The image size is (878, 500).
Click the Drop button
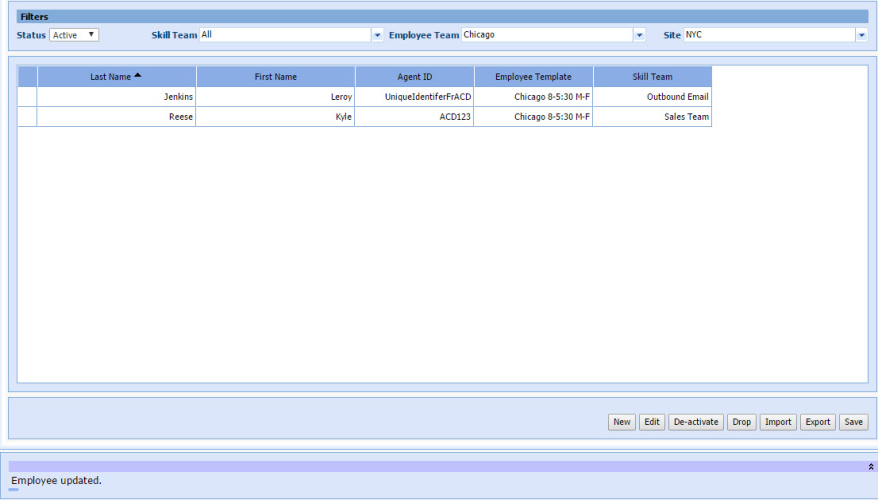(741, 422)
